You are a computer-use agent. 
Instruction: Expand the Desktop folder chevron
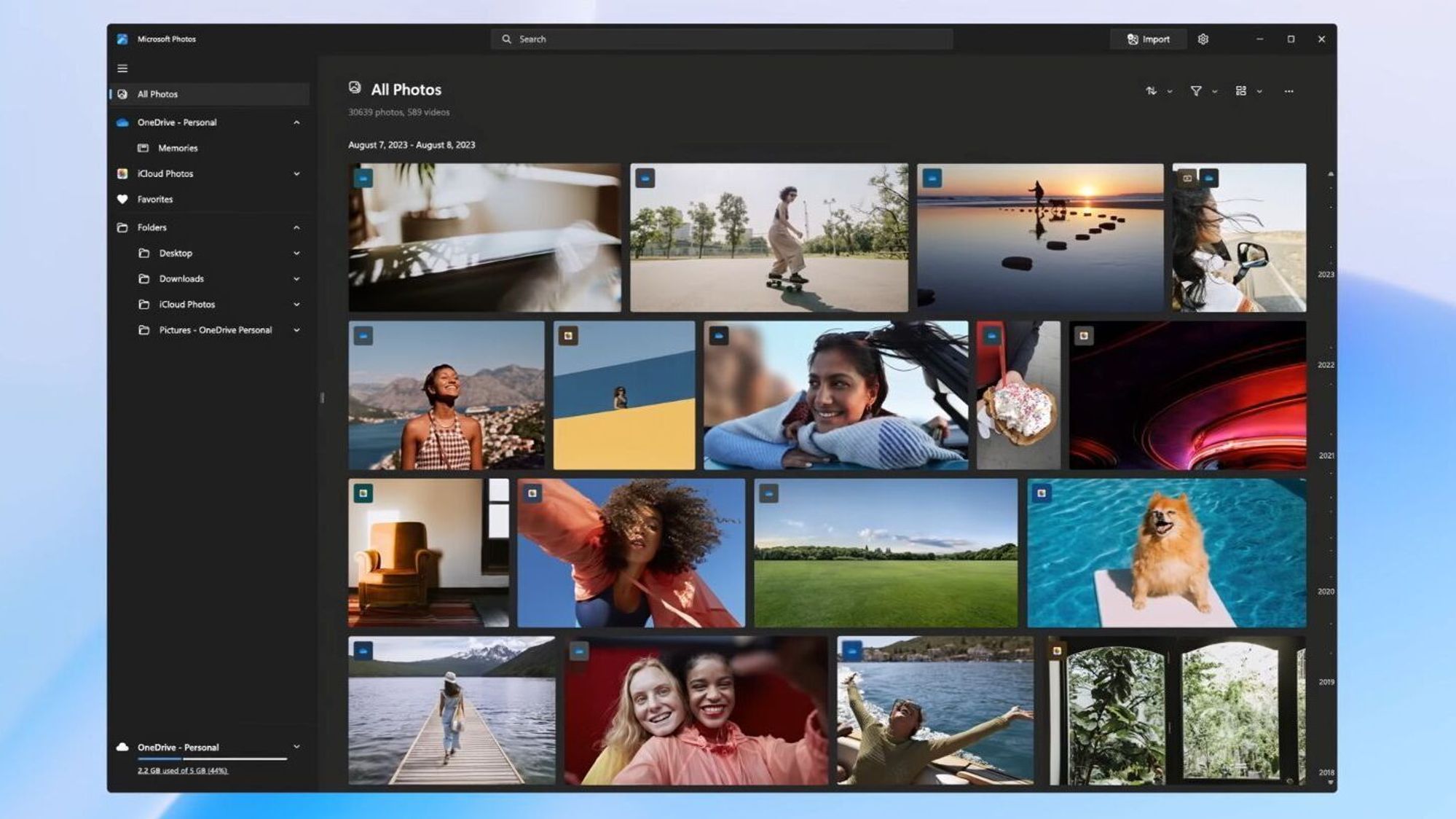click(x=296, y=253)
